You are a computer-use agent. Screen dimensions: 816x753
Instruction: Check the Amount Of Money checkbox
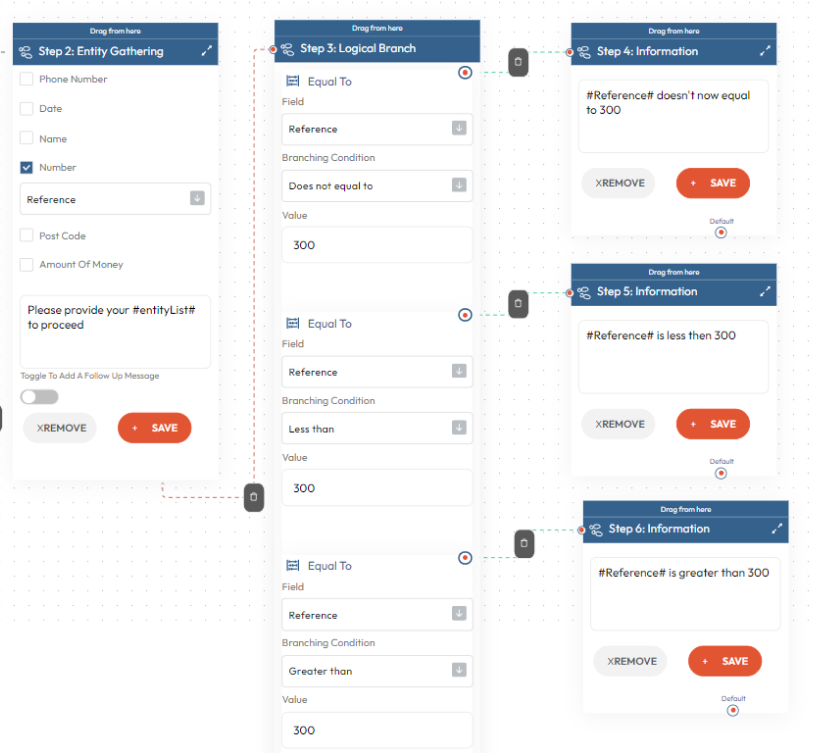tap(27, 264)
